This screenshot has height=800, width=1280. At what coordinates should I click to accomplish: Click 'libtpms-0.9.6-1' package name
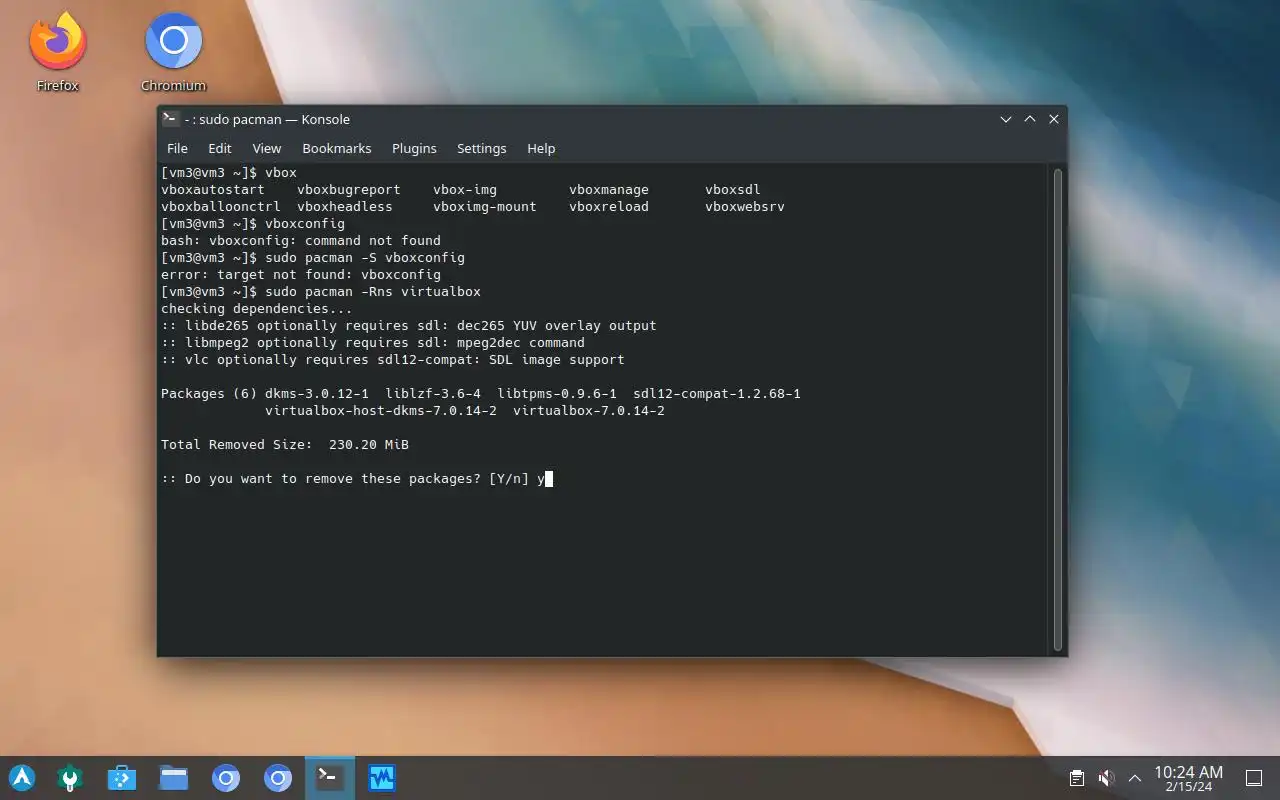pos(557,394)
